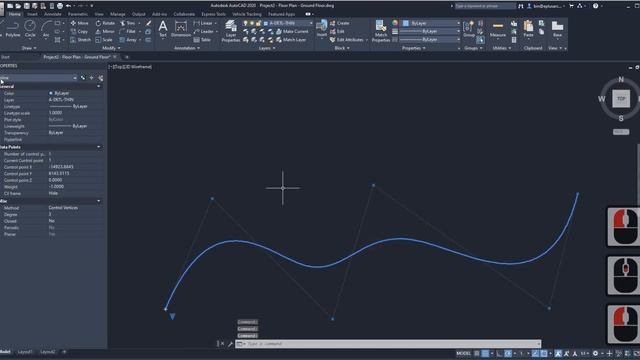640x360 pixels.
Task: Select the Polyline tool
Action: [x=13, y=29]
